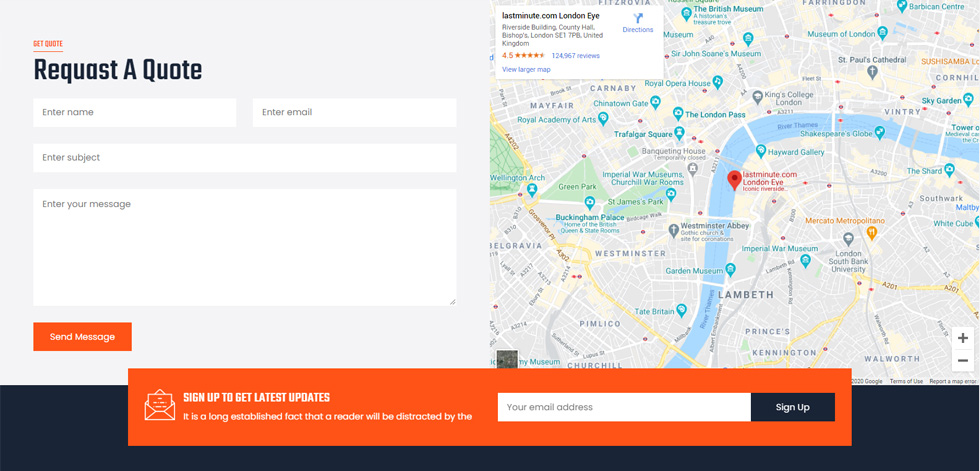Select The Shard map marker

tap(949, 169)
